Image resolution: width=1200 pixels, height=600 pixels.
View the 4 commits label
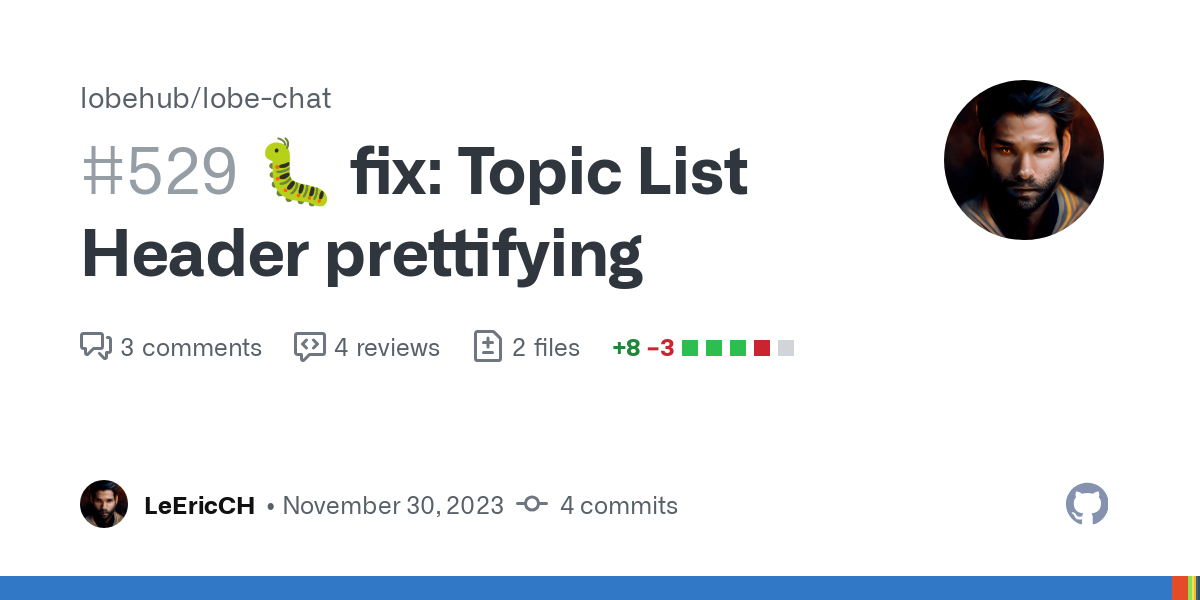(x=619, y=505)
